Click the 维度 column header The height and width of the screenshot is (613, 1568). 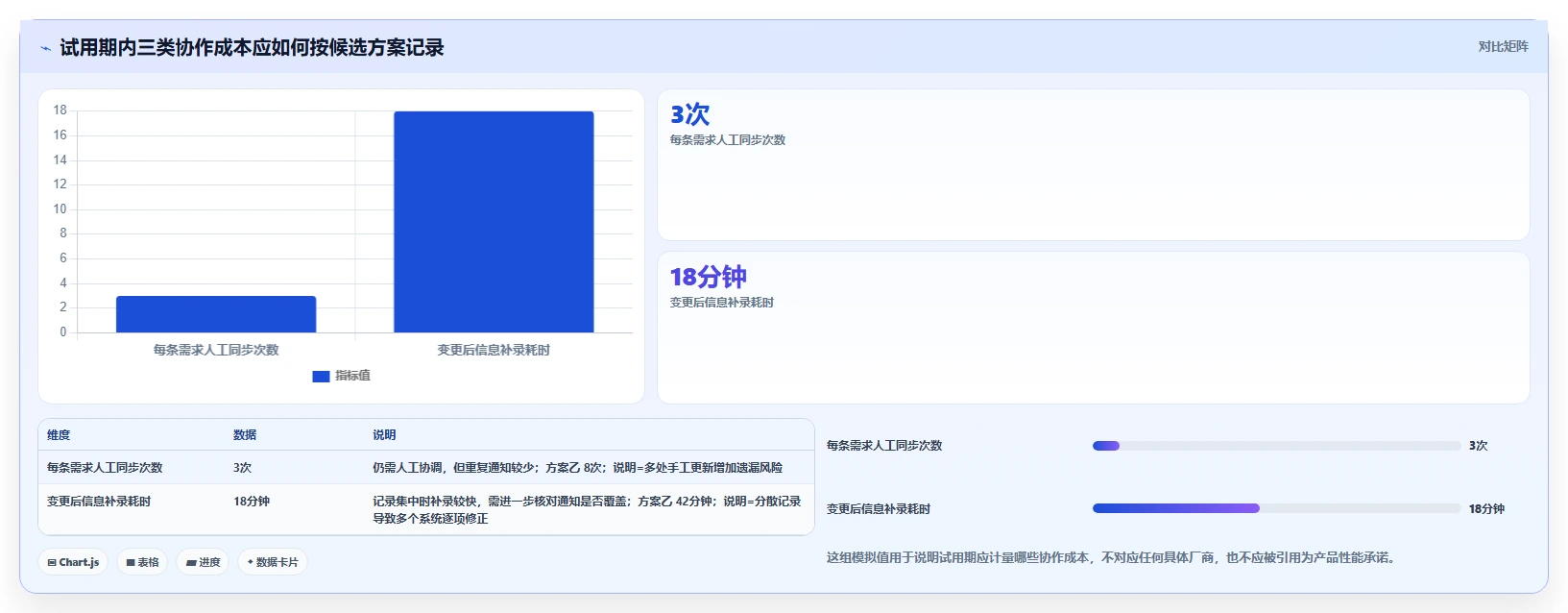[59, 435]
